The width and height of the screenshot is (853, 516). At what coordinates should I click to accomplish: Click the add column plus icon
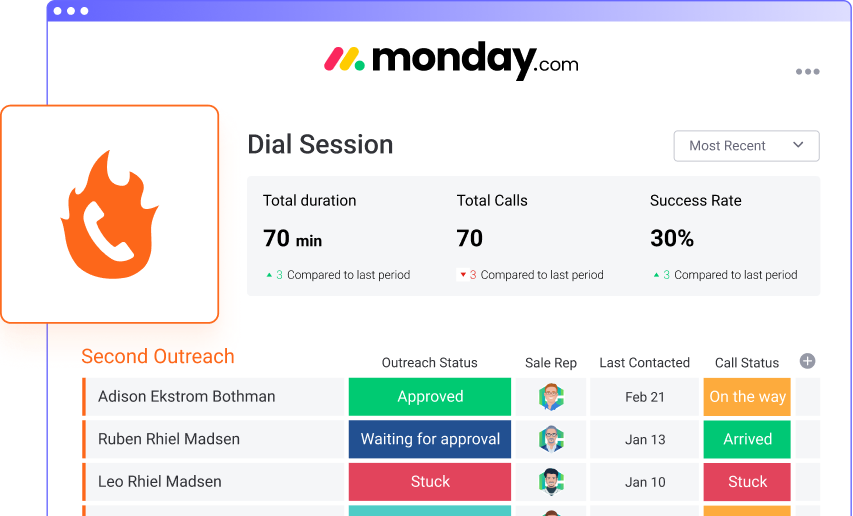click(x=808, y=361)
